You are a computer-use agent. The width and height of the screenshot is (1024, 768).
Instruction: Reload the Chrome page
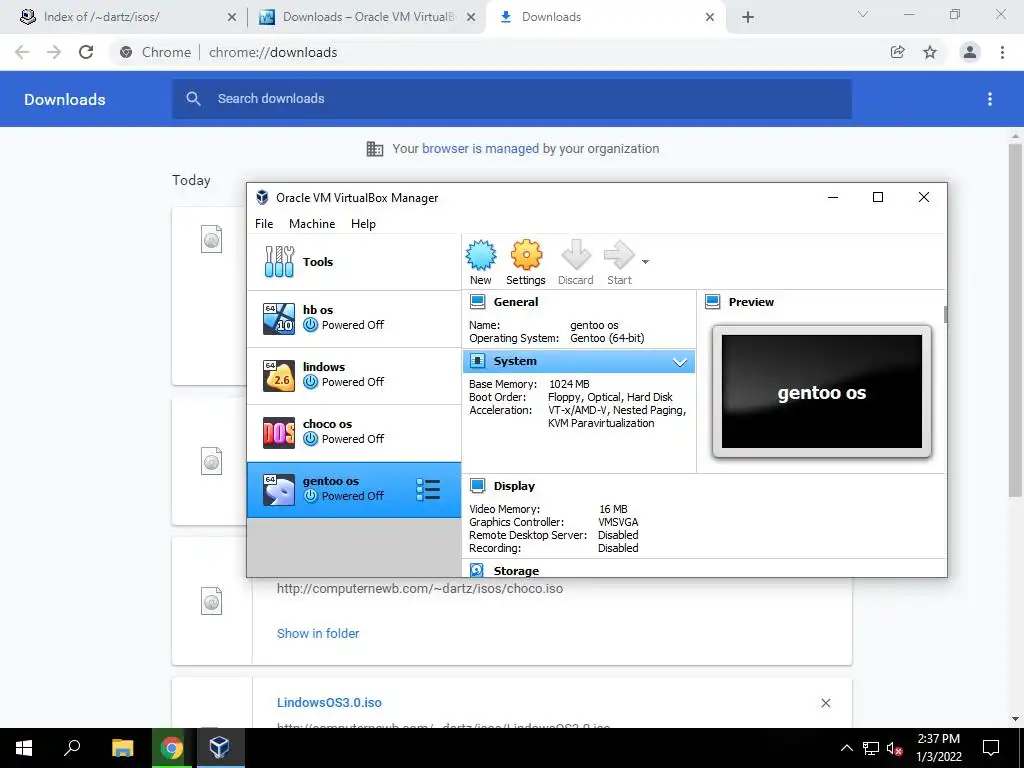(x=86, y=52)
